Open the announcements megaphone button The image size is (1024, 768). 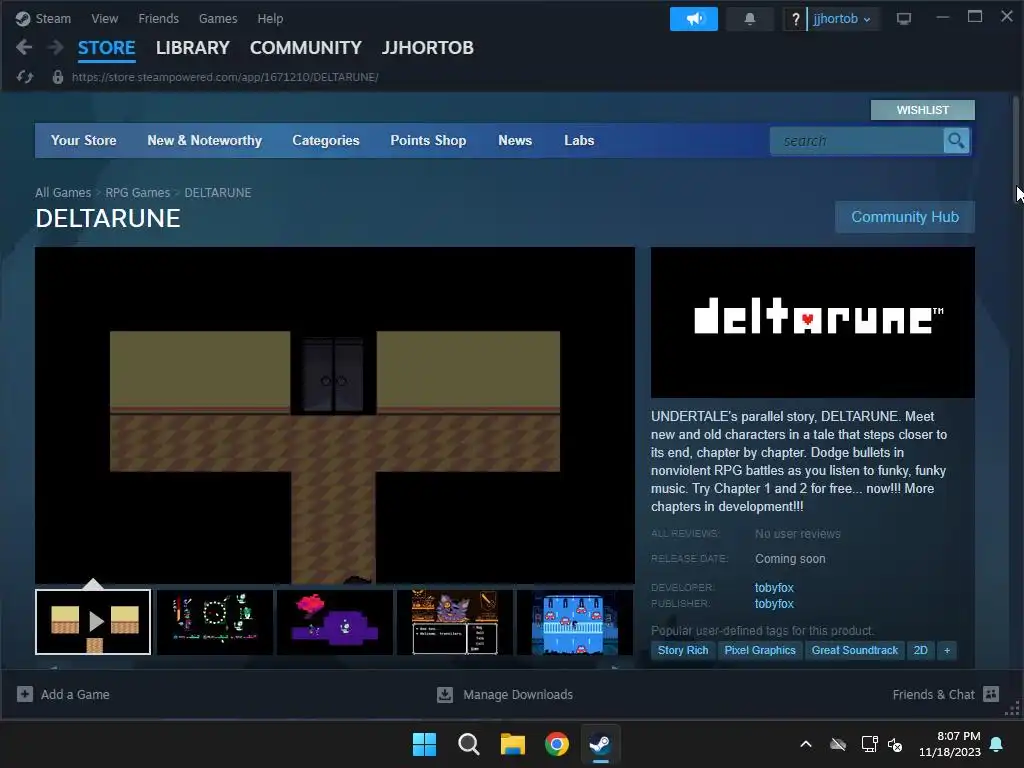click(694, 19)
